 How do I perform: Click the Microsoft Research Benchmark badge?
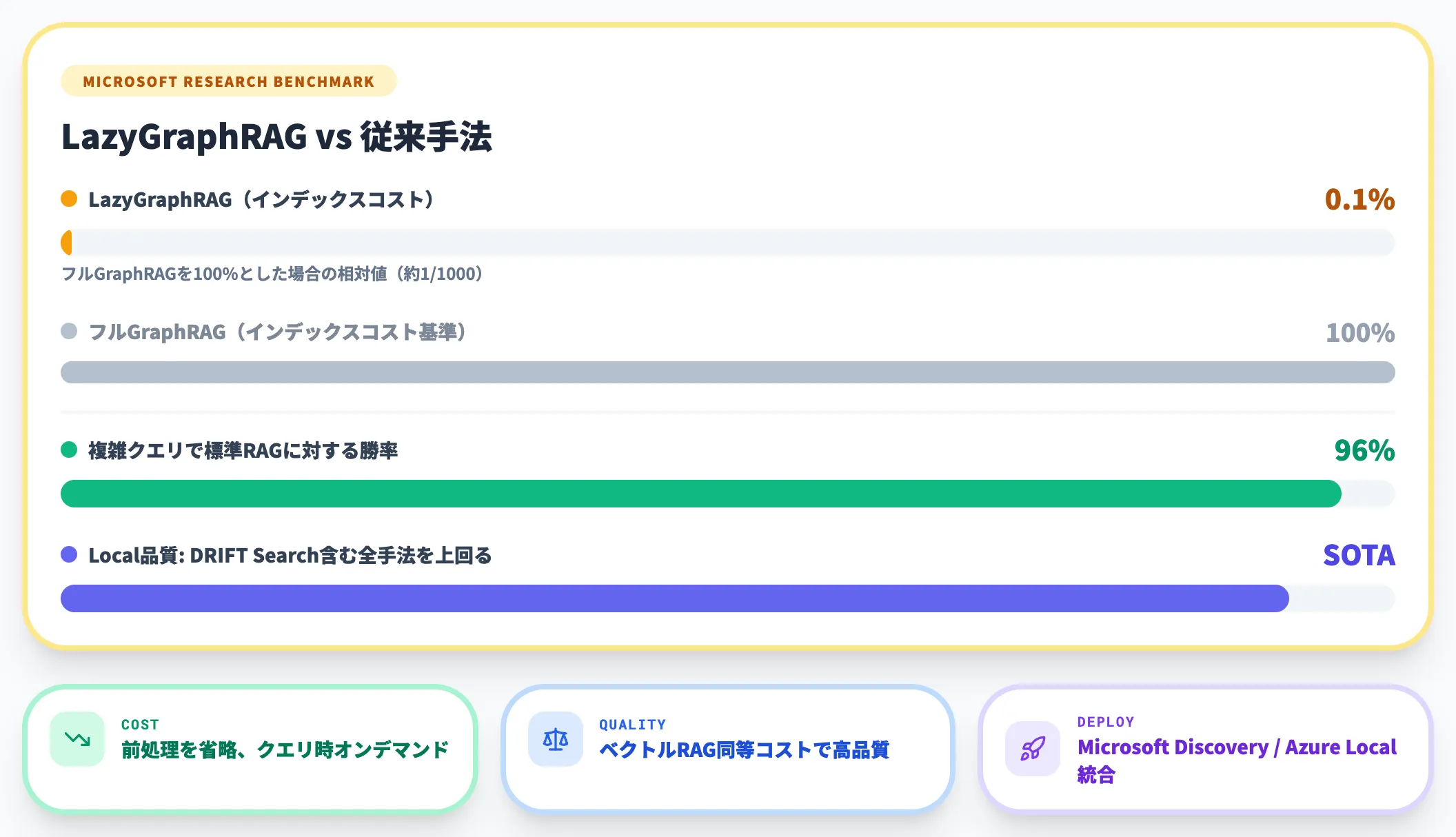(229, 81)
